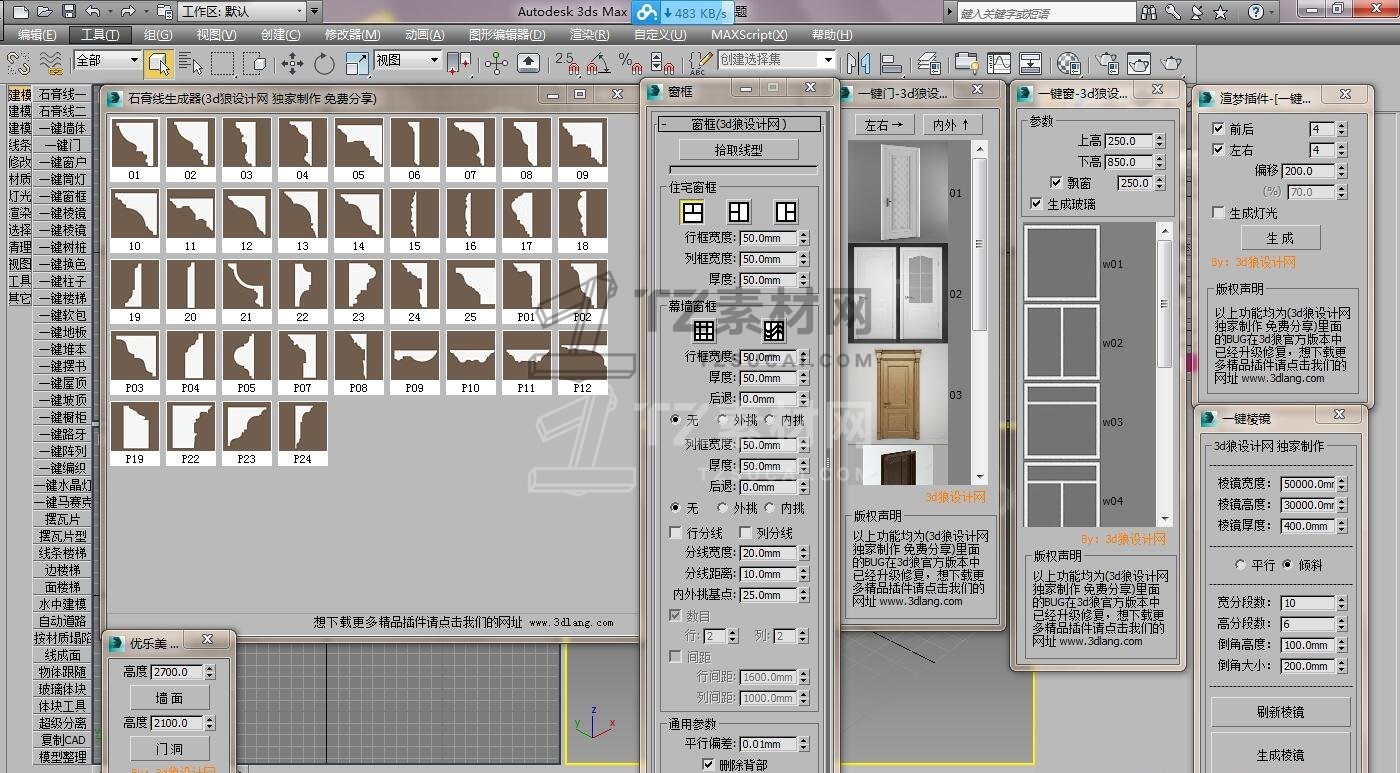Select the grid curtain wall frame icon
1400x773 pixels.
tap(704, 331)
